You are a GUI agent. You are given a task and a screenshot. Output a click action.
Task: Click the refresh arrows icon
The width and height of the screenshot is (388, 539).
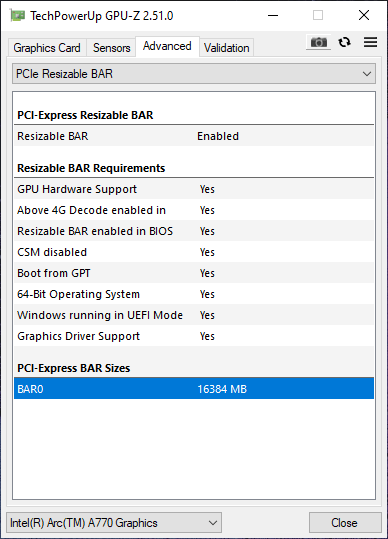(344, 42)
